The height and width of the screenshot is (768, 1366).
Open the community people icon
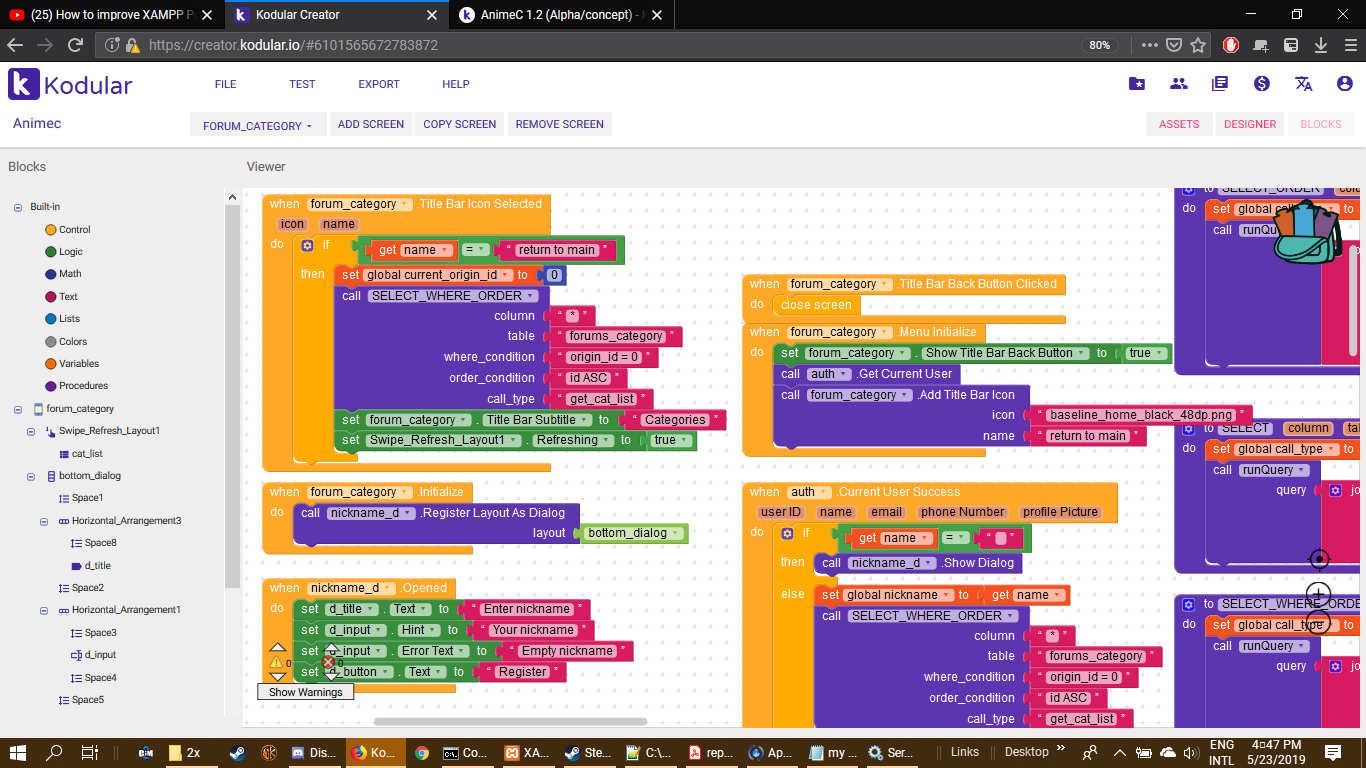tap(1179, 84)
